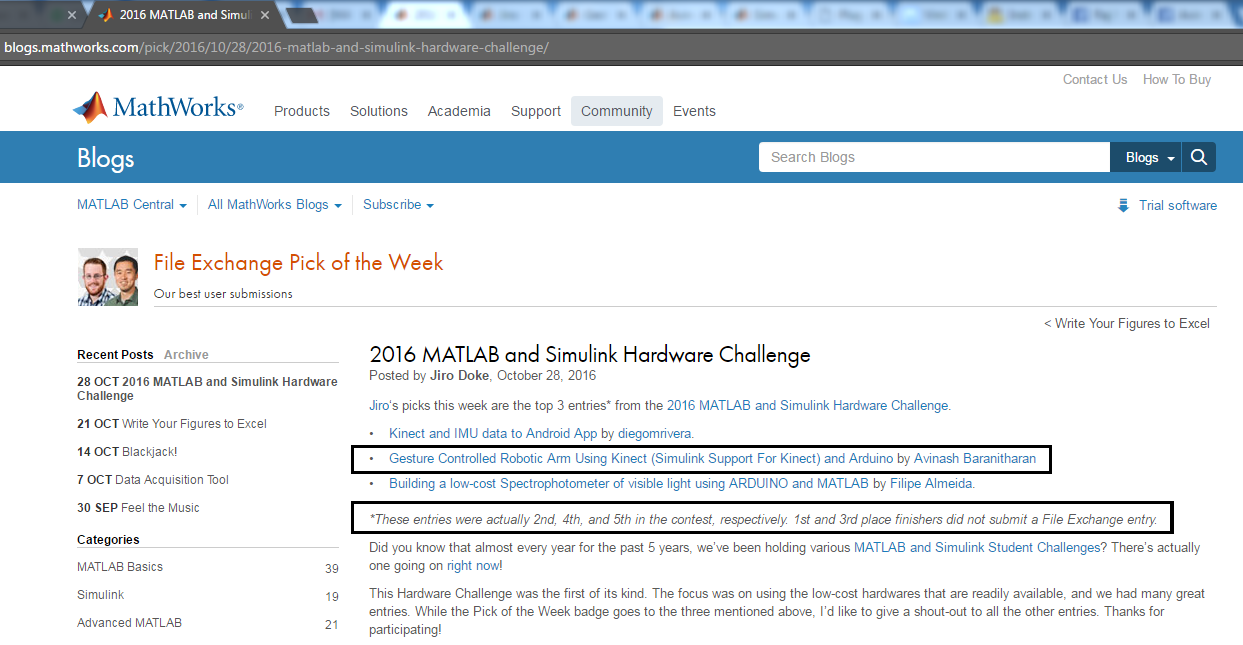Open the Events menu
1243x645 pixels.
[x=694, y=111]
